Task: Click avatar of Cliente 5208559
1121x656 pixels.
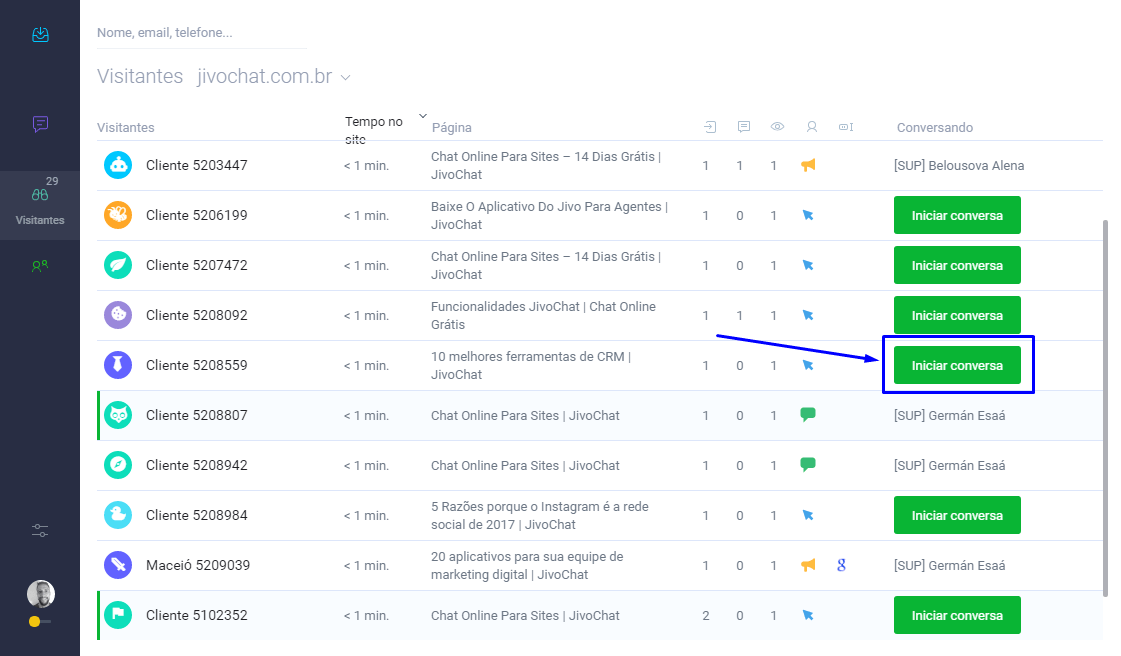Action: point(118,365)
